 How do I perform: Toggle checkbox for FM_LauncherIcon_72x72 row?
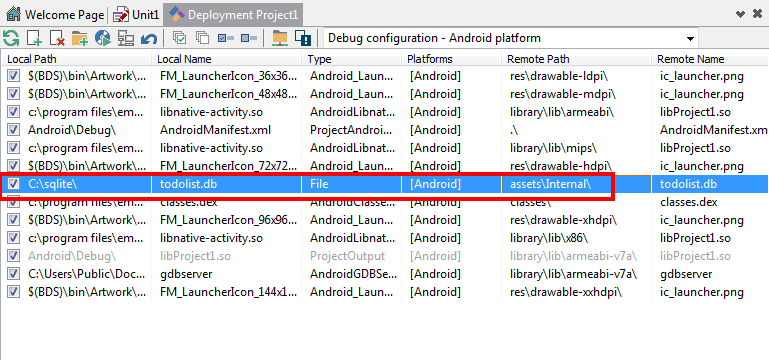coord(14,166)
